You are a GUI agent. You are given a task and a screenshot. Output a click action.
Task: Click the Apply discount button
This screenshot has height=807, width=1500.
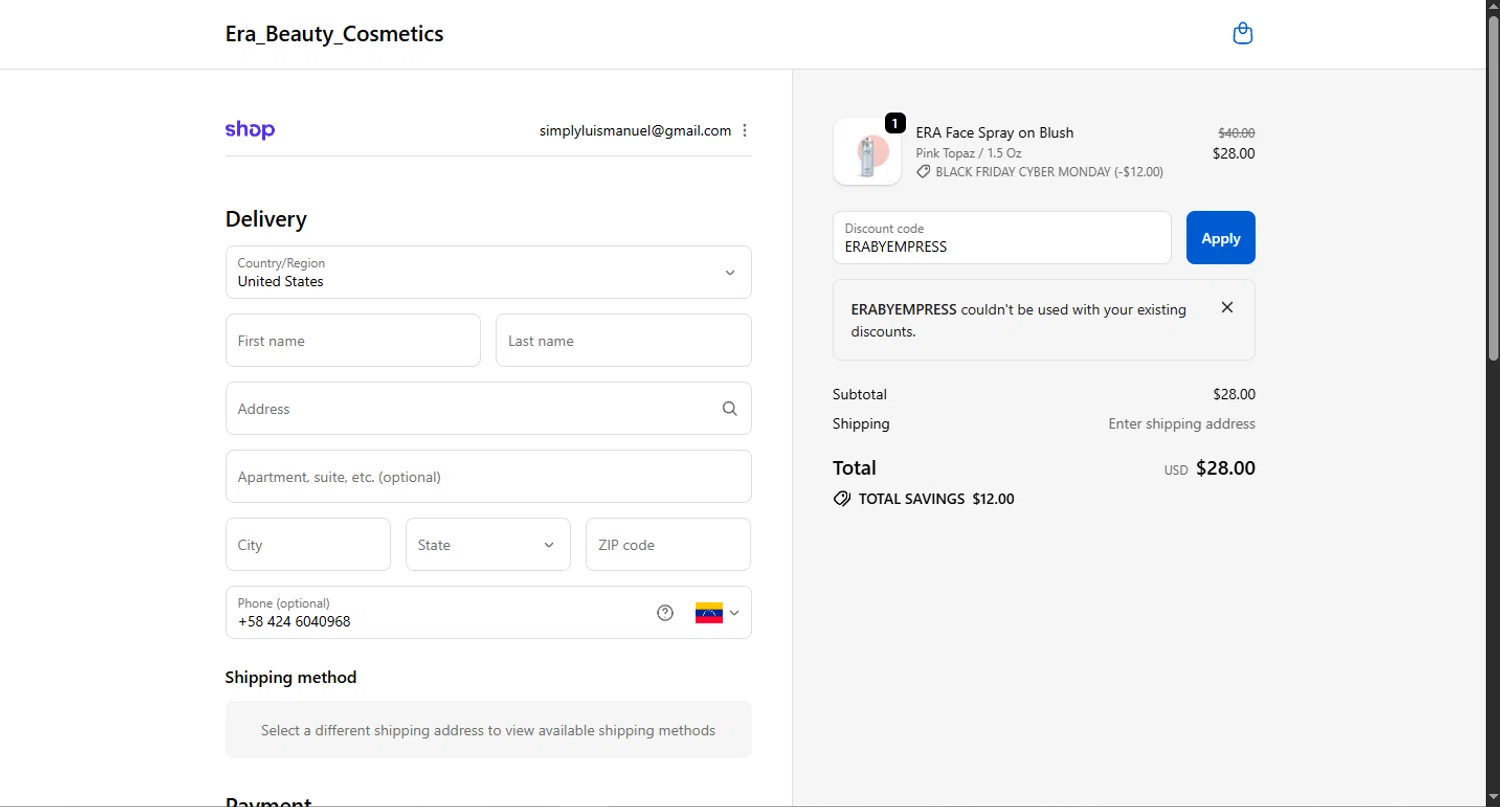tap(1220, 238)
